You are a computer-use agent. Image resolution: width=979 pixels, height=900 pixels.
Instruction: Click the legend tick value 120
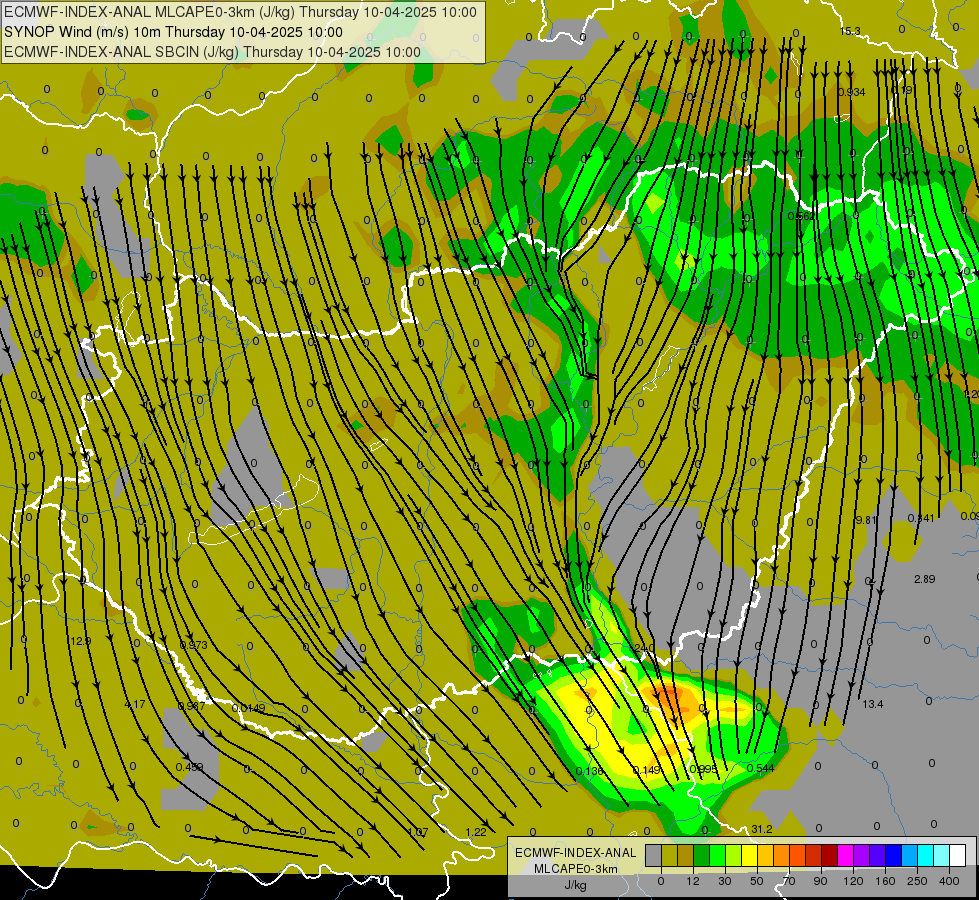coord(853,881)
